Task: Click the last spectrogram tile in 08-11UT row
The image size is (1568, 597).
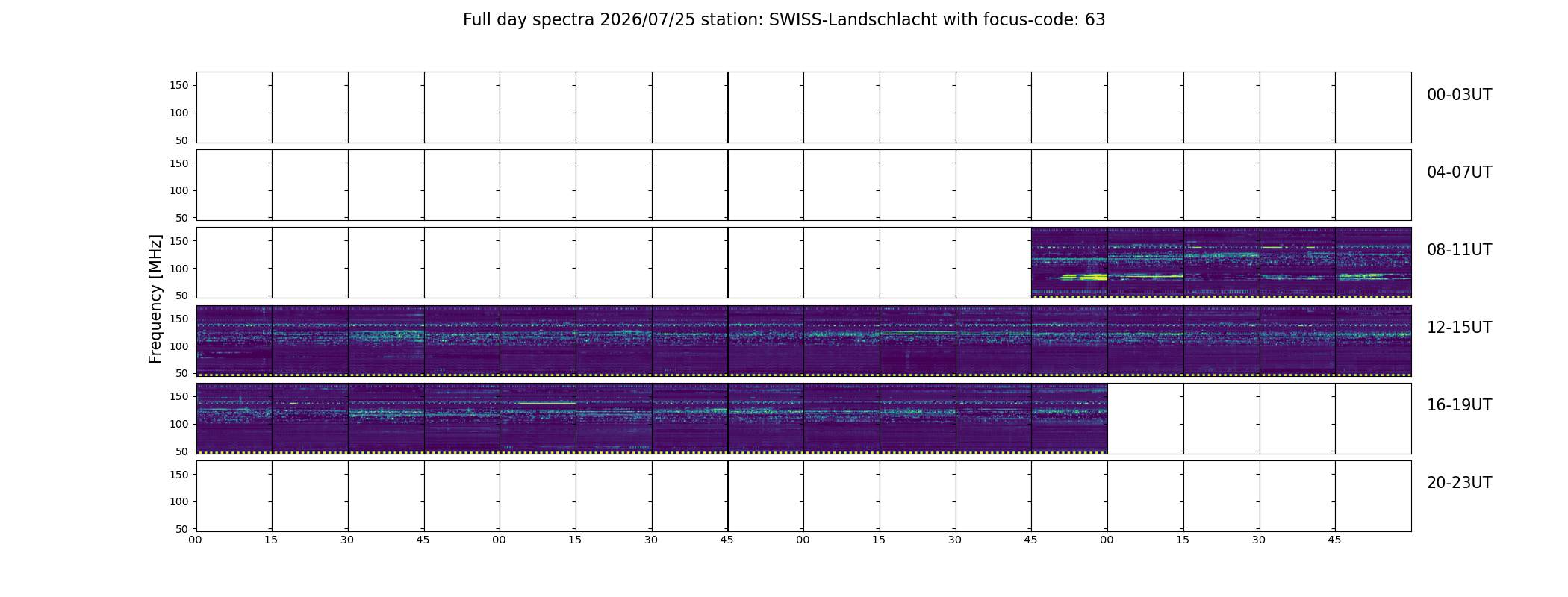Action: point(1373,263)
